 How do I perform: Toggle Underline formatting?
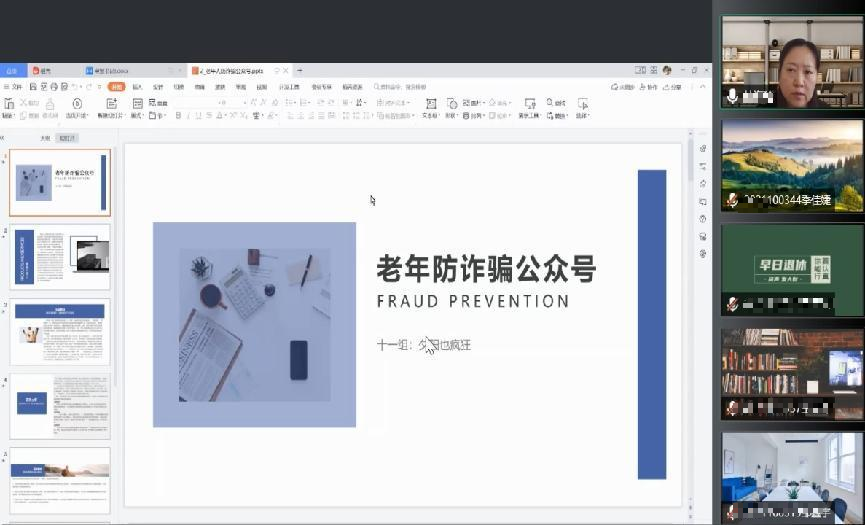199,116
